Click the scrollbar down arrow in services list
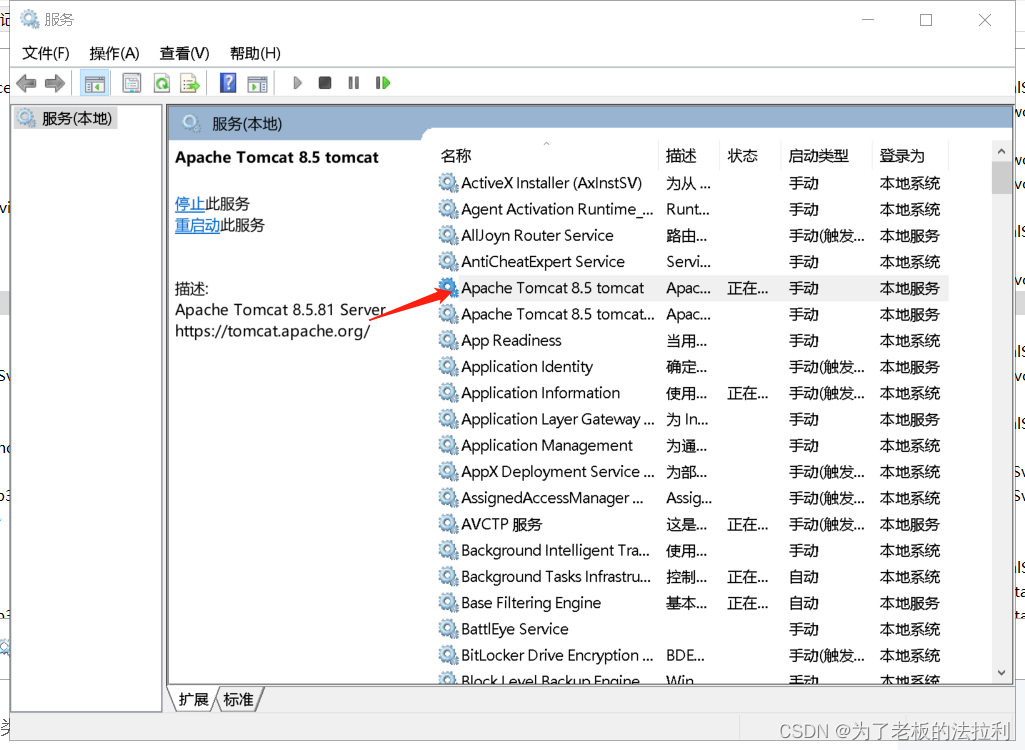The height and width of the screenshot is (750, 1025). pos(1001,673)
